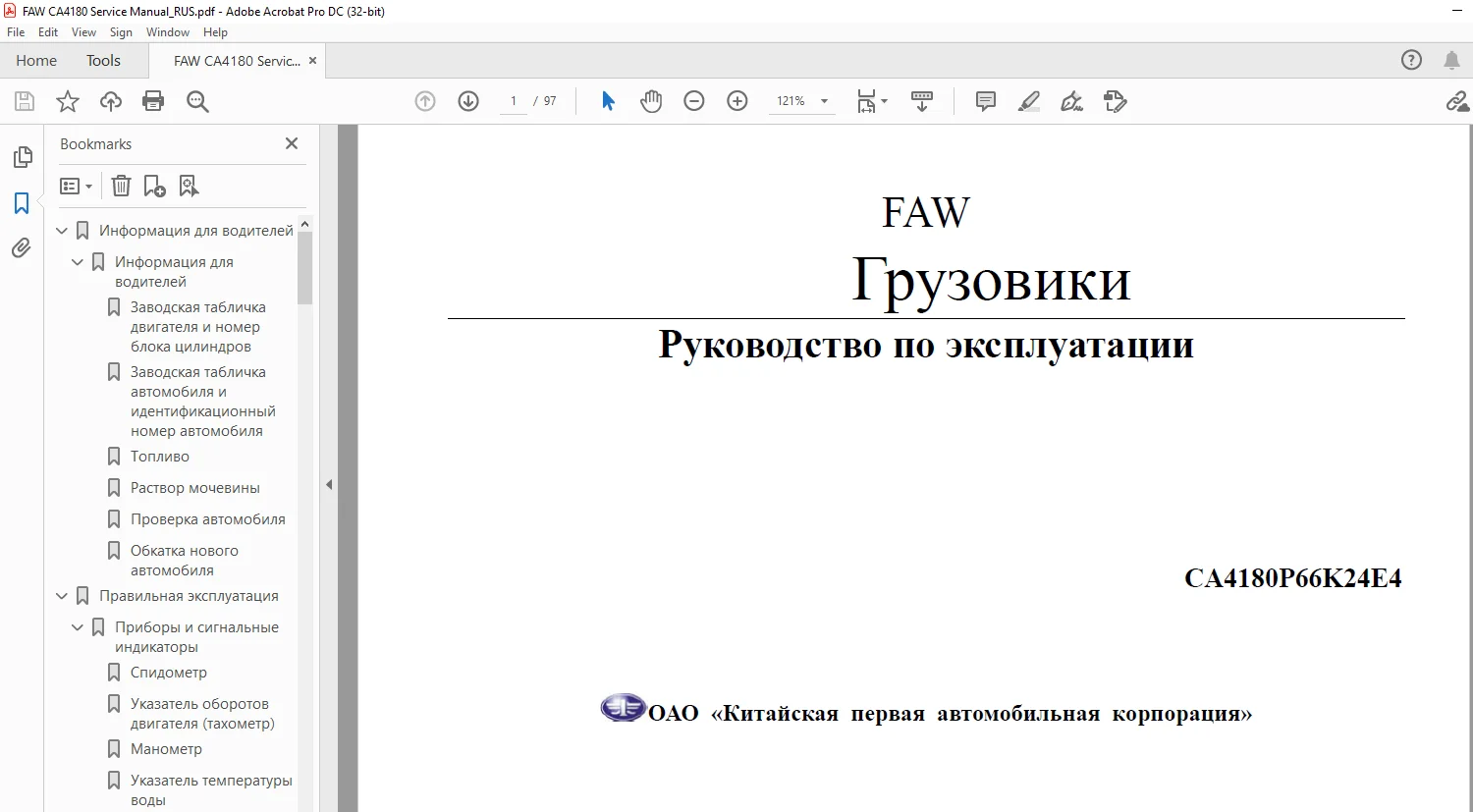Open the Window menu

[x=168, y=32]
